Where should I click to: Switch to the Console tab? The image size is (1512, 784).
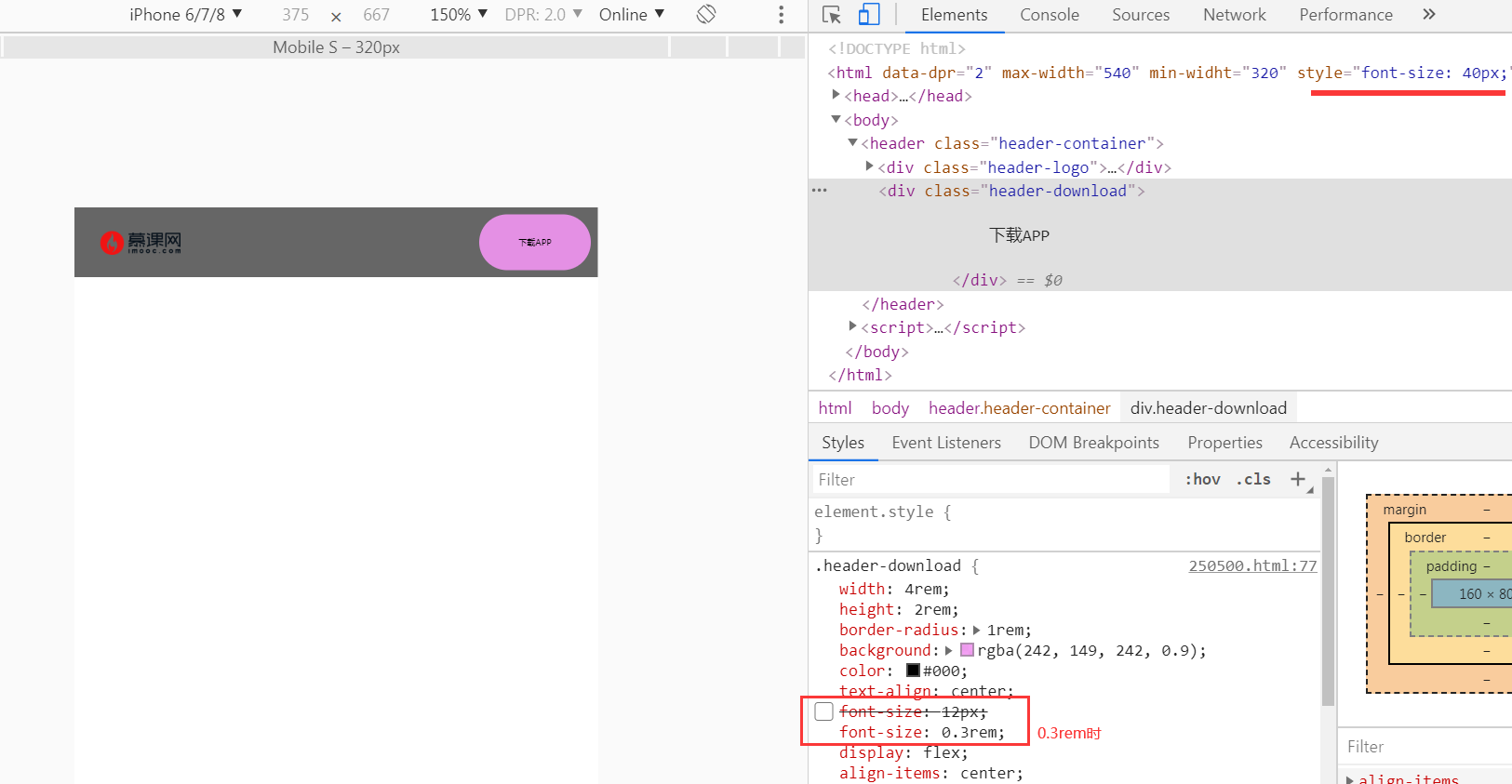coord(1050,15)
